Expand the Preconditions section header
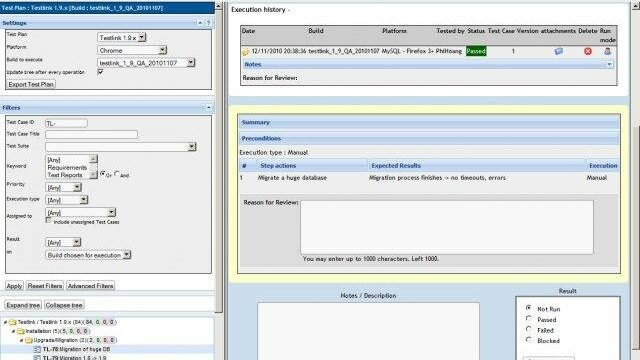The height and width of the screenshot is (360, 640). (x=429, y=139)
